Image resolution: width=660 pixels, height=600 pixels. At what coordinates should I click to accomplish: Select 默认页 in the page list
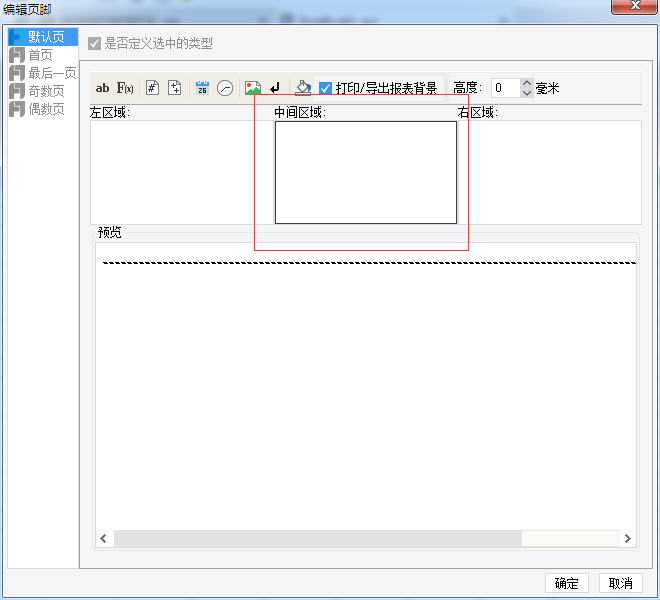point(43,37)
